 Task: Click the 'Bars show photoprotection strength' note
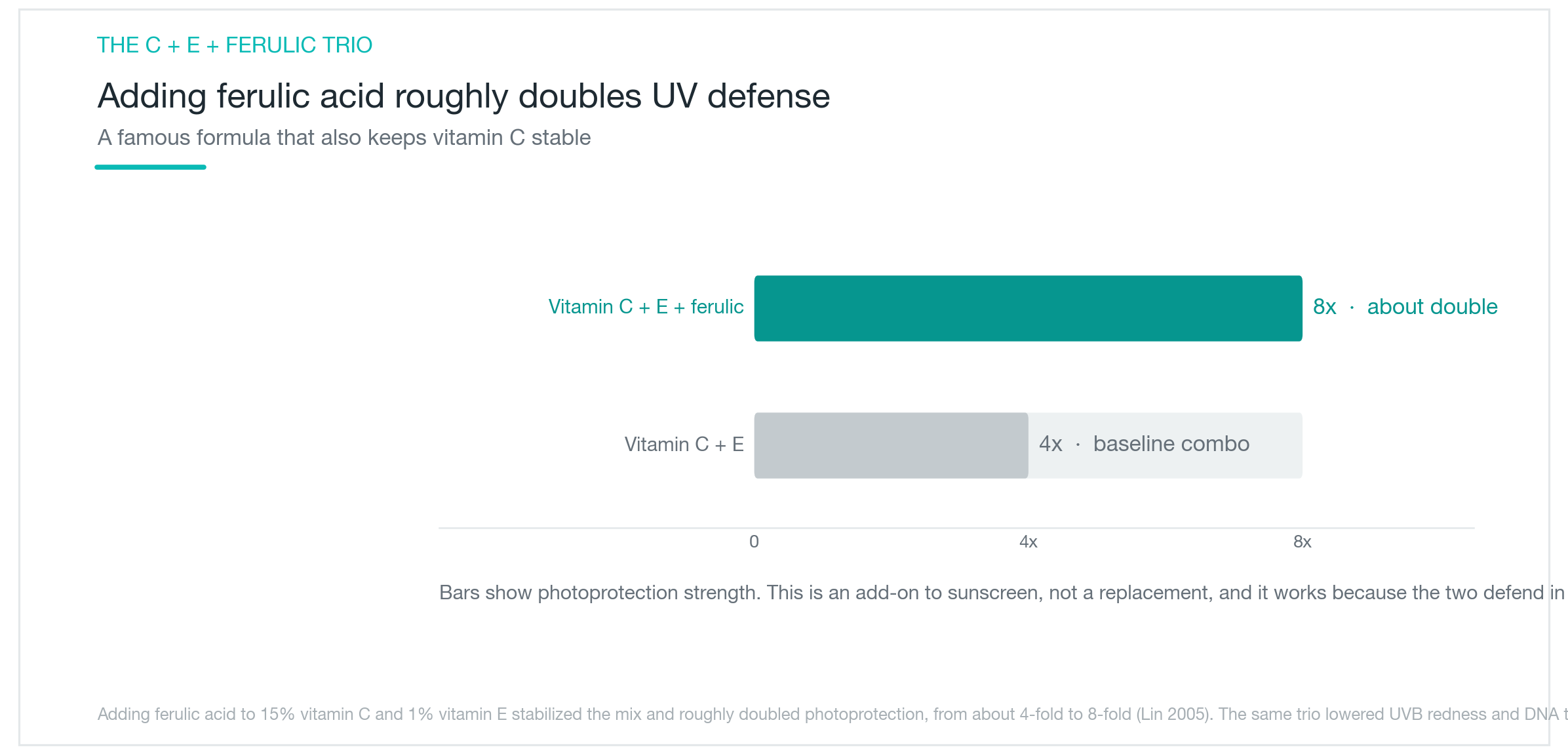(1002, 593)
